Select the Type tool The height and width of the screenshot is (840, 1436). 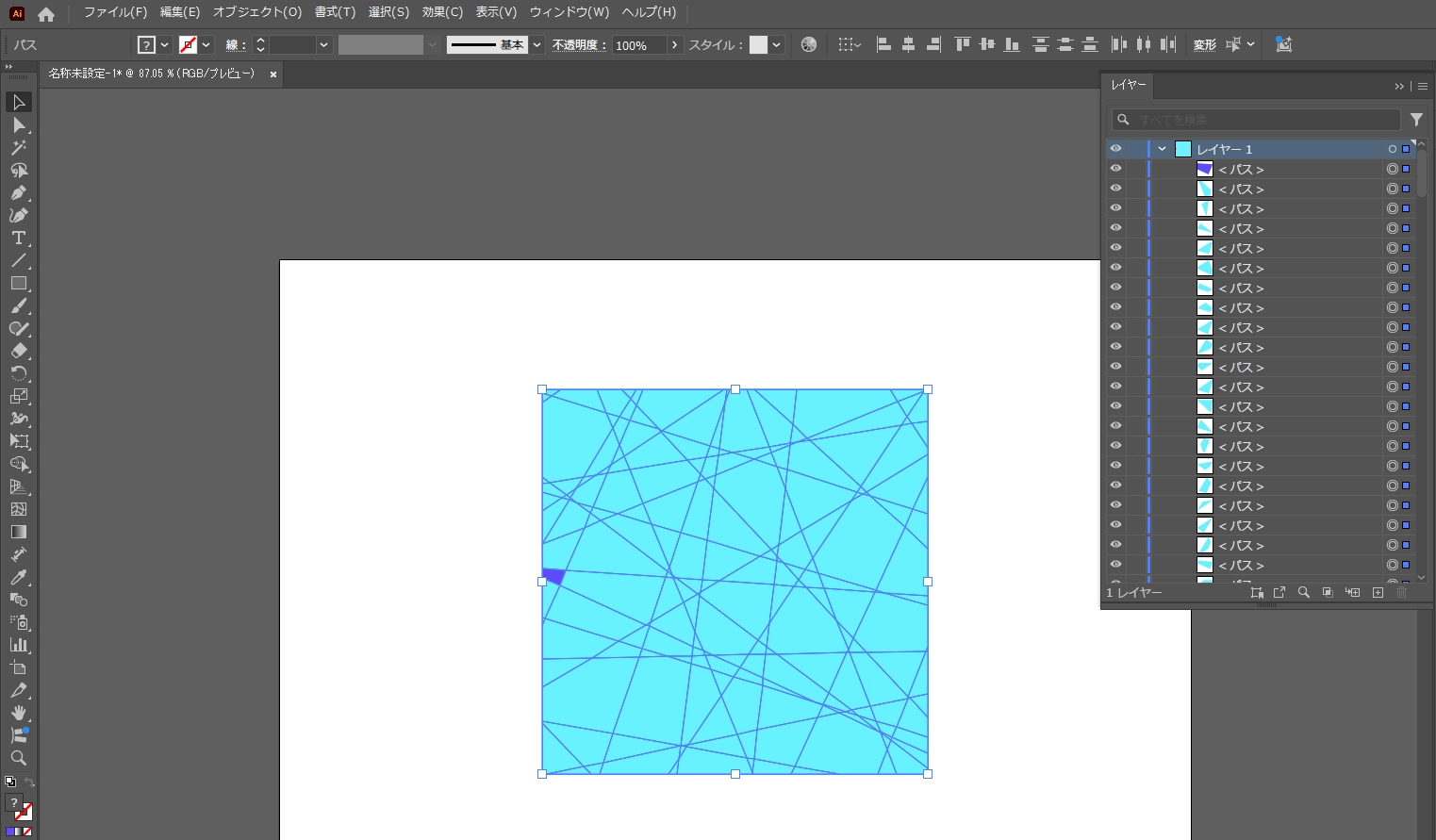point(19,238)
